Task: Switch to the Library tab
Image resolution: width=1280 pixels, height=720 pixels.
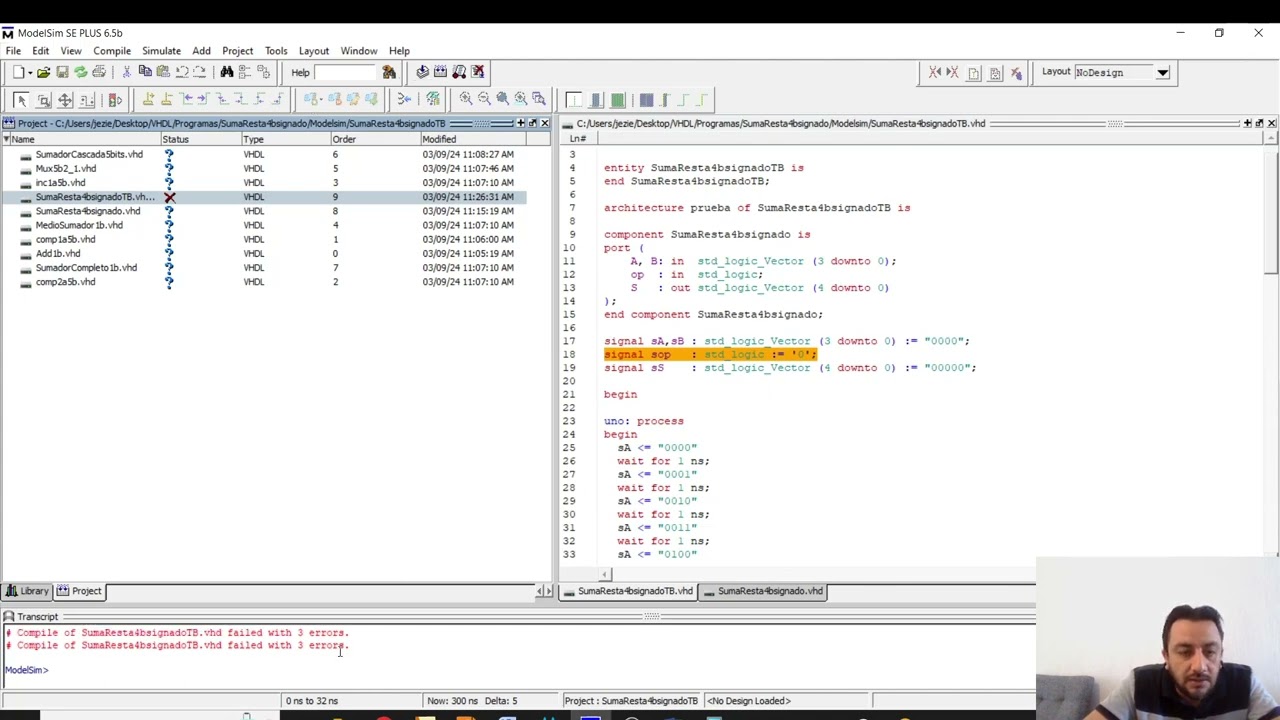Action: pyautogui.click(x=27, y=591)
